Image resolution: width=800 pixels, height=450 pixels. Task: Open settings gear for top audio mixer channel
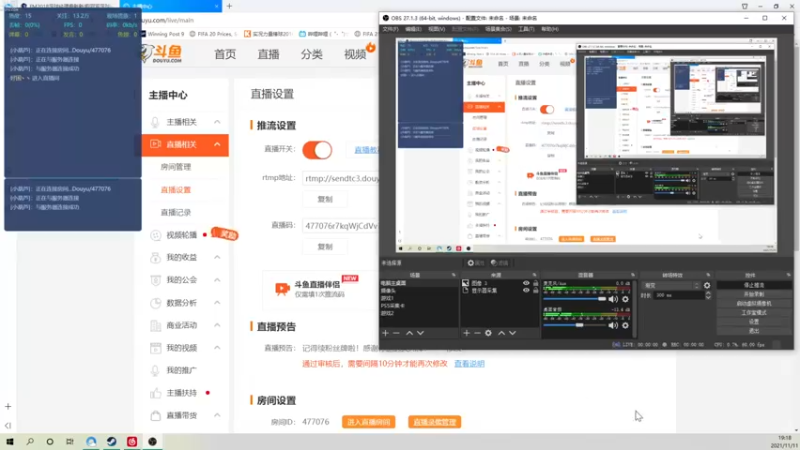coord(626,299)
